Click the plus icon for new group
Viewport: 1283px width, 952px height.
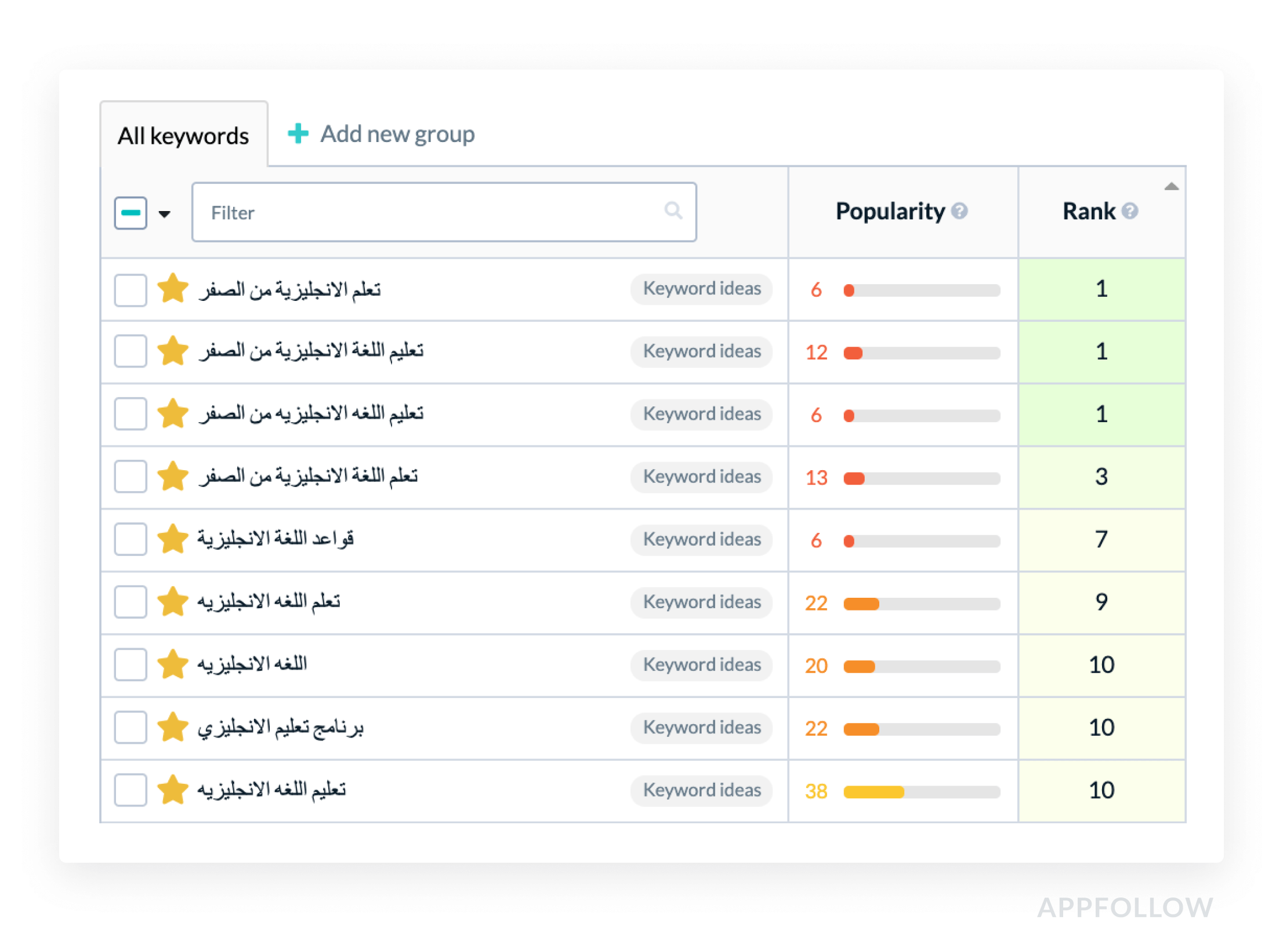[x=298, y=134]
